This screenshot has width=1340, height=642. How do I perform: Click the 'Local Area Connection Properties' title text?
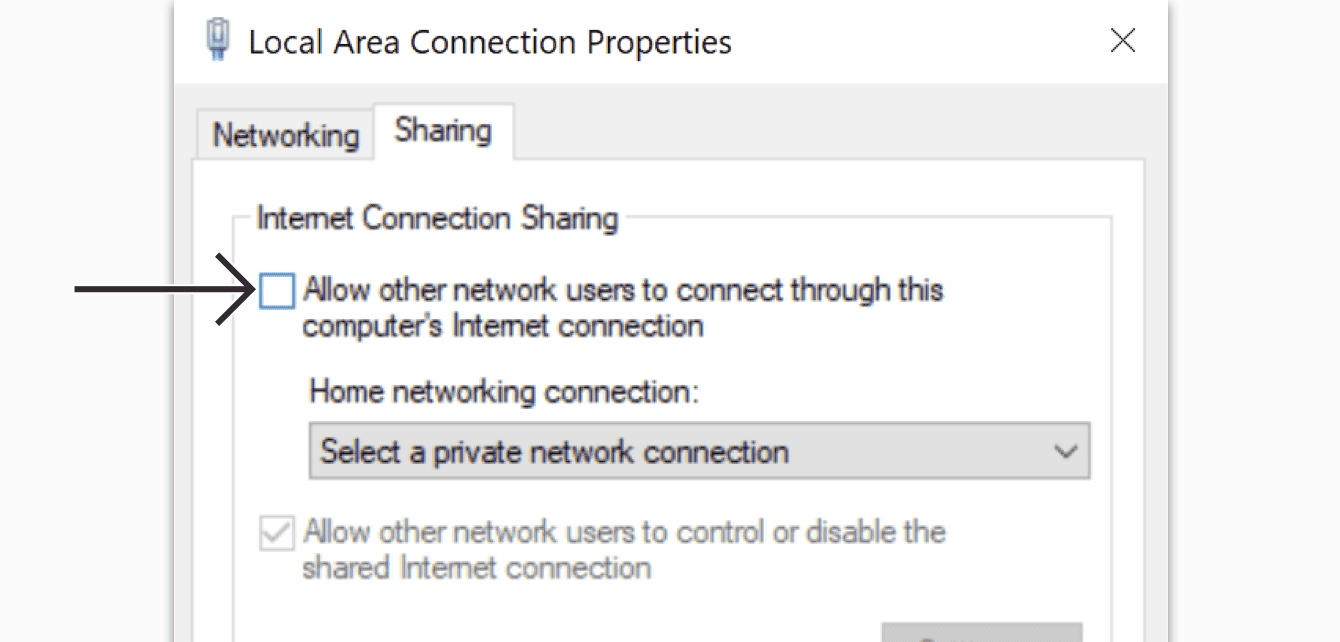[490, 42]
